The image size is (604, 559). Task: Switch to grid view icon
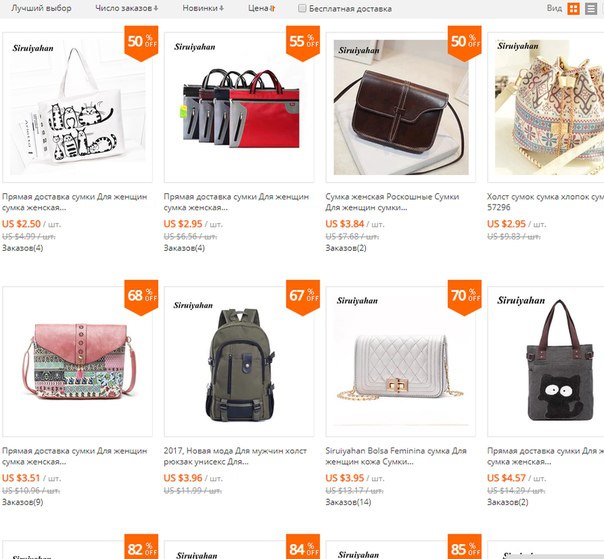point(573,8)
